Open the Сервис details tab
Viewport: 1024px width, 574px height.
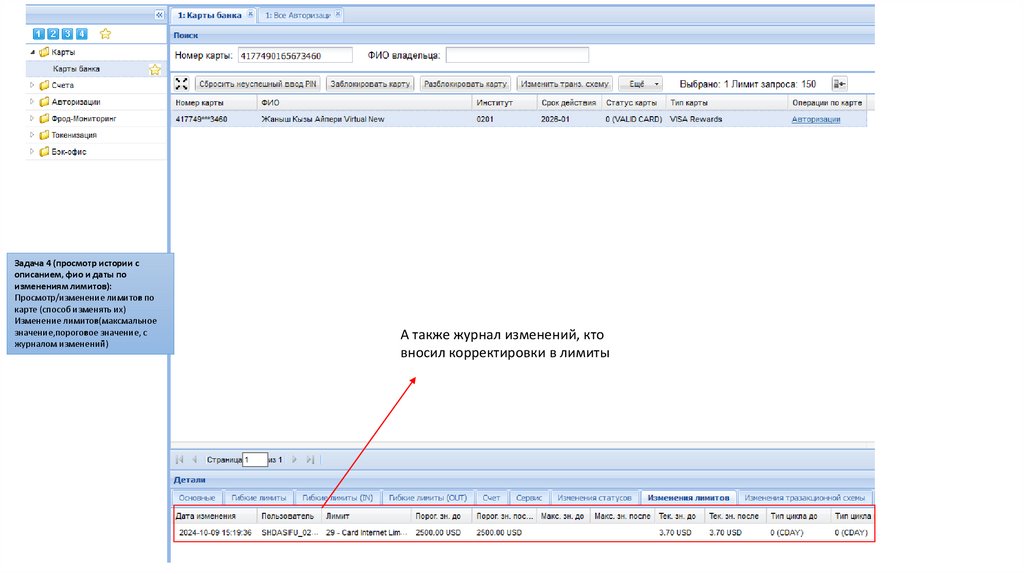529,498
